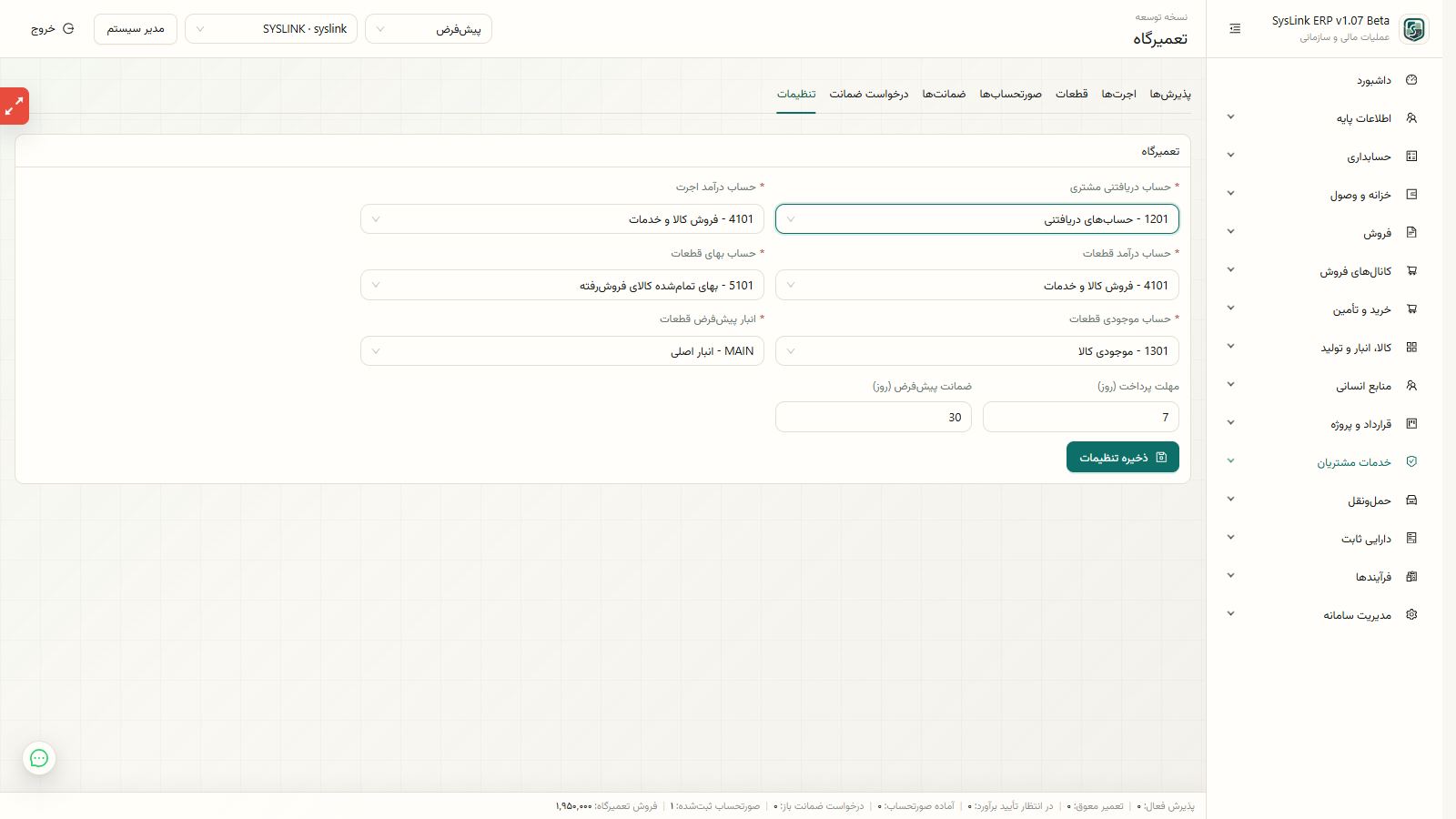Click the logout arrow icon next to خروج
The image size is (1456, 819).
[68, 29]
